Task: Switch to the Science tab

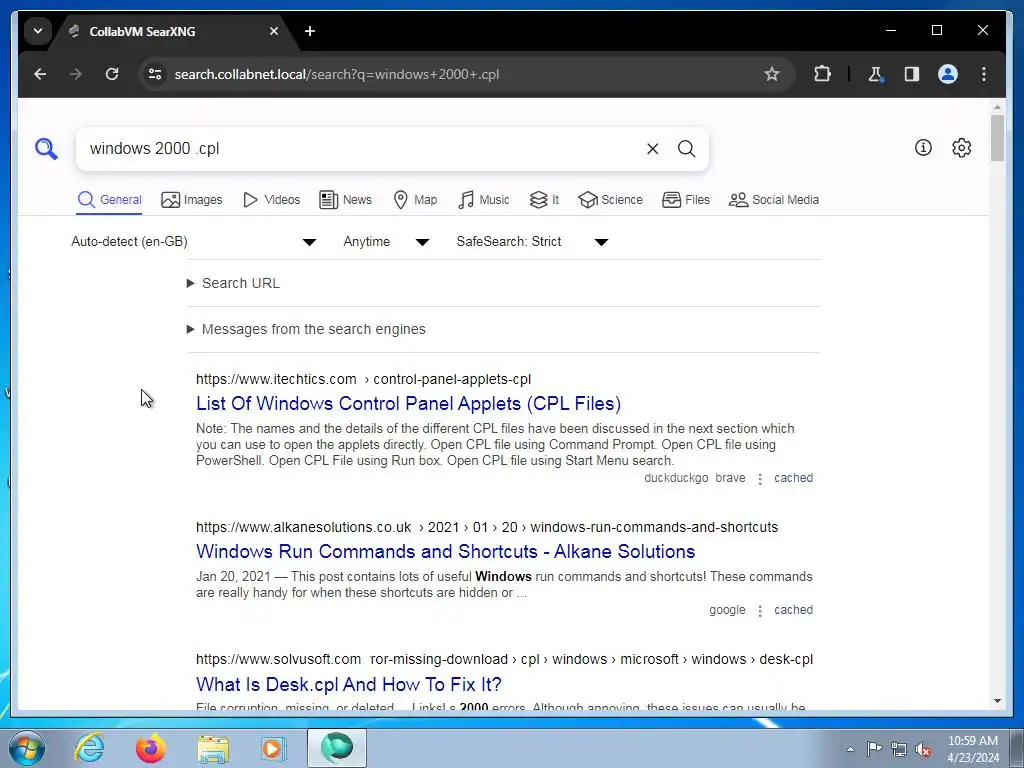Action: (610, 200)
